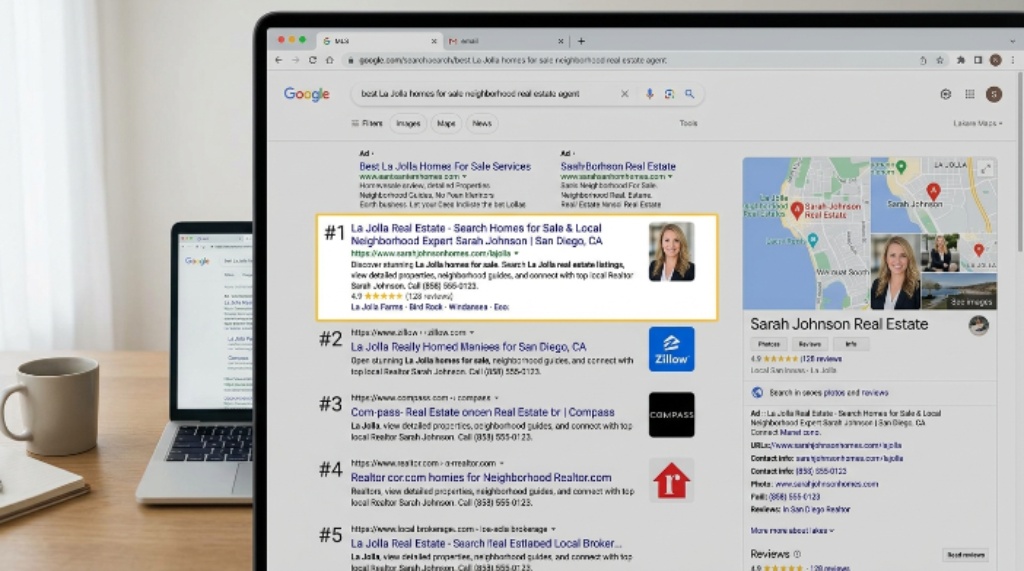Expand the realtor.com result URL arrow
Image resolution: width=1024 pixels, height=571 pixels.
tap(502, 463)
